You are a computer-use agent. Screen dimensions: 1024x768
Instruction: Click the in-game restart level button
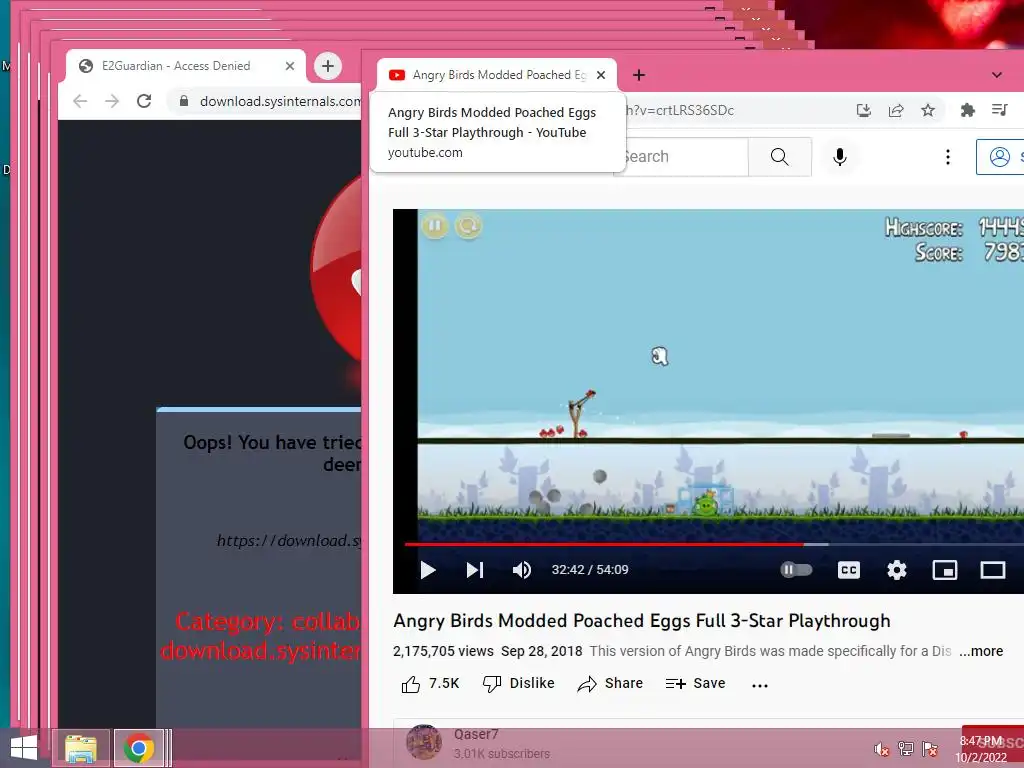click(x=468, y=226)
